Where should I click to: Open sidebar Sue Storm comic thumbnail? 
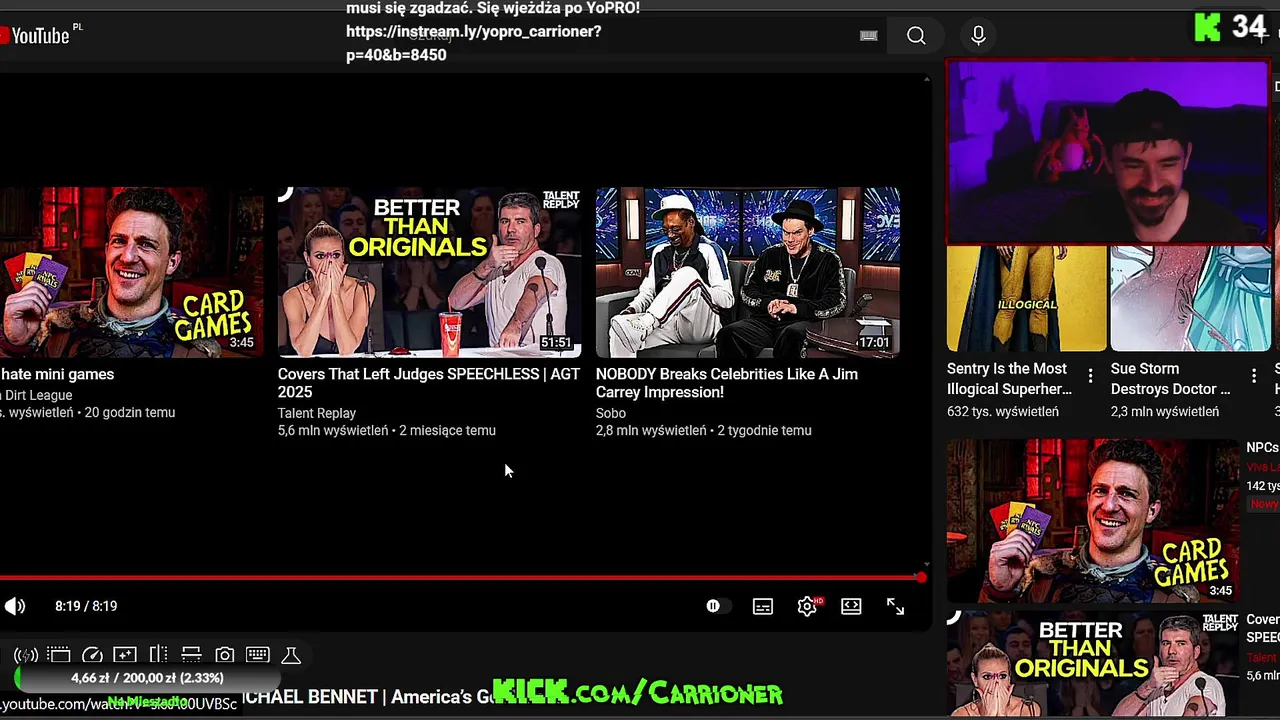coord(1190,298)
